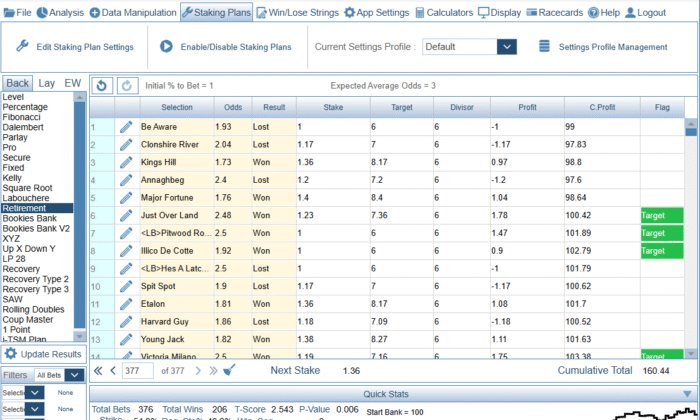700x420 pixels.
Task: Open the Win/Lose Strings menu
Action: (x=297, y=13)
